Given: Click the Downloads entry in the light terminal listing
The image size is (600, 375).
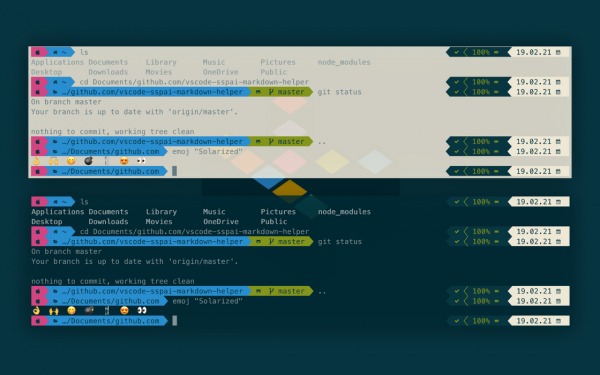Looking at the screenshot, I should click(x=108, y=72).
